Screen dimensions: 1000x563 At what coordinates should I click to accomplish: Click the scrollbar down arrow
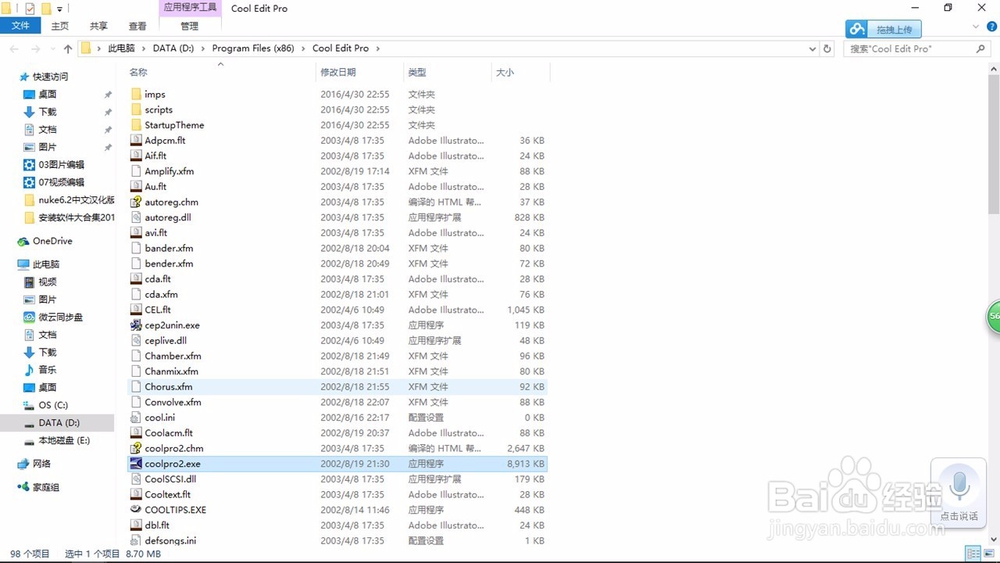[994, 539]
